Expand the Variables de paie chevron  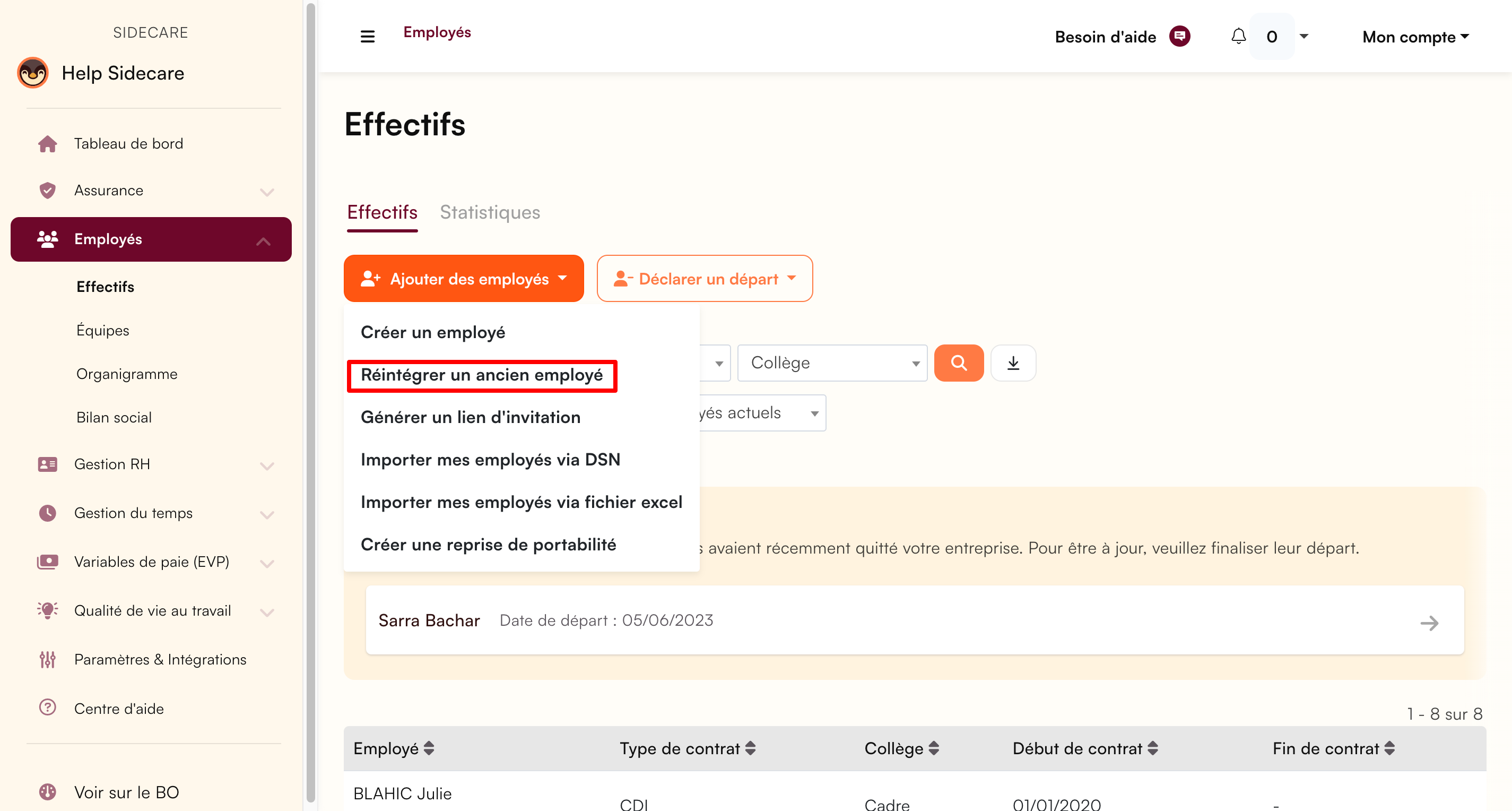tap(267, 563)
